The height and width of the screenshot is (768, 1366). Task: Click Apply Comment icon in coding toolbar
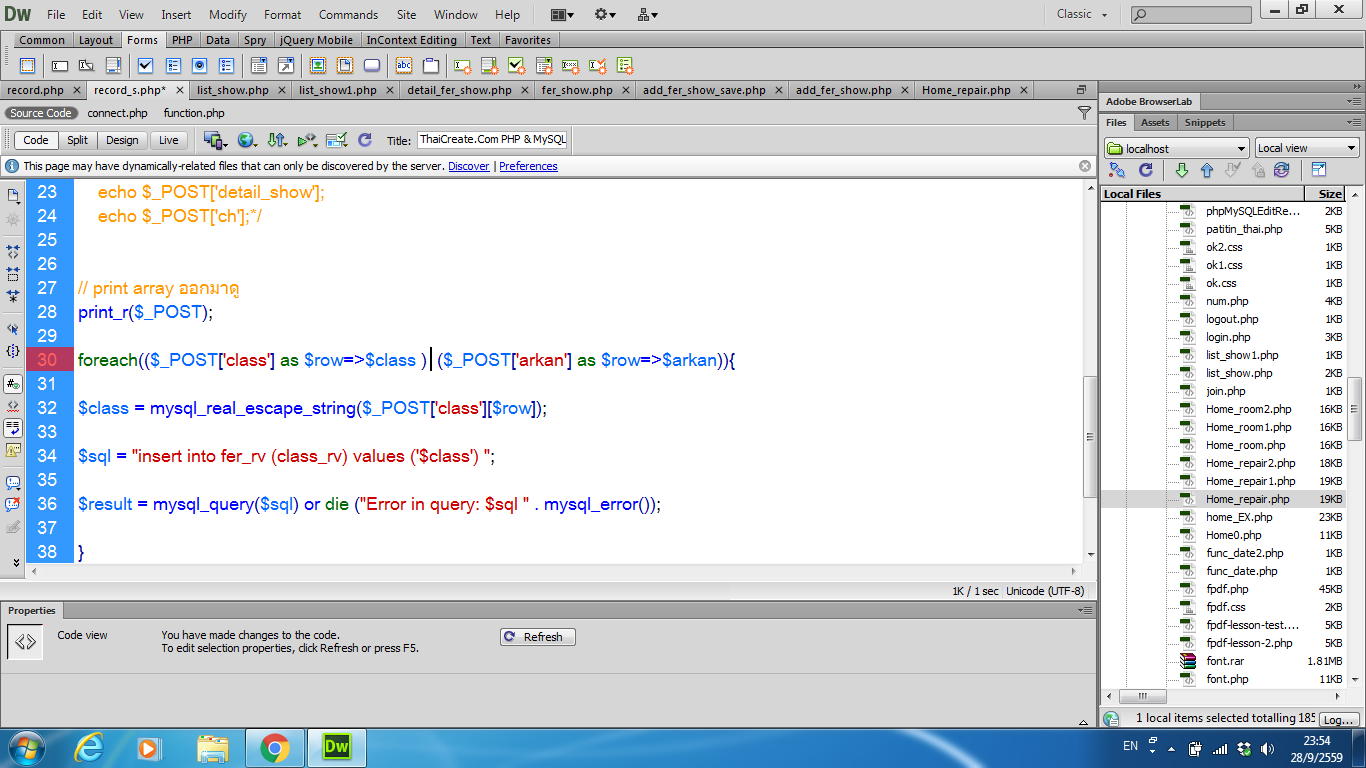point(13,482)
